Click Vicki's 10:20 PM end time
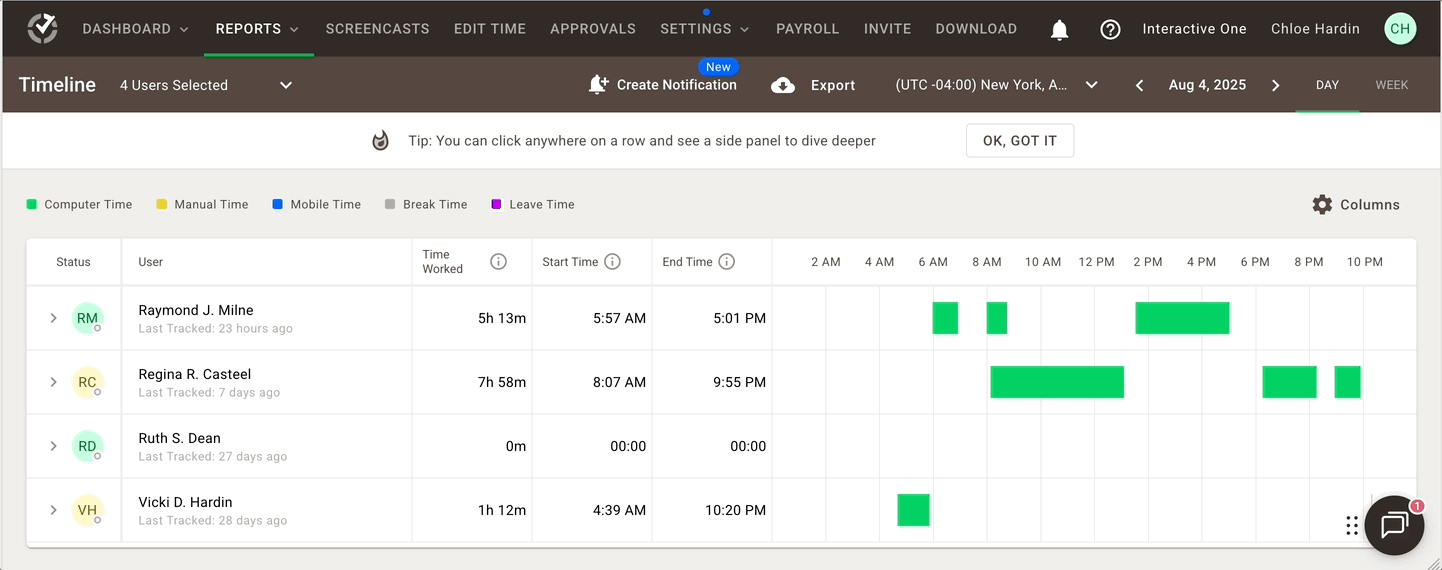The height and width of the screenshot is (570, 1442). pos(735,510)
